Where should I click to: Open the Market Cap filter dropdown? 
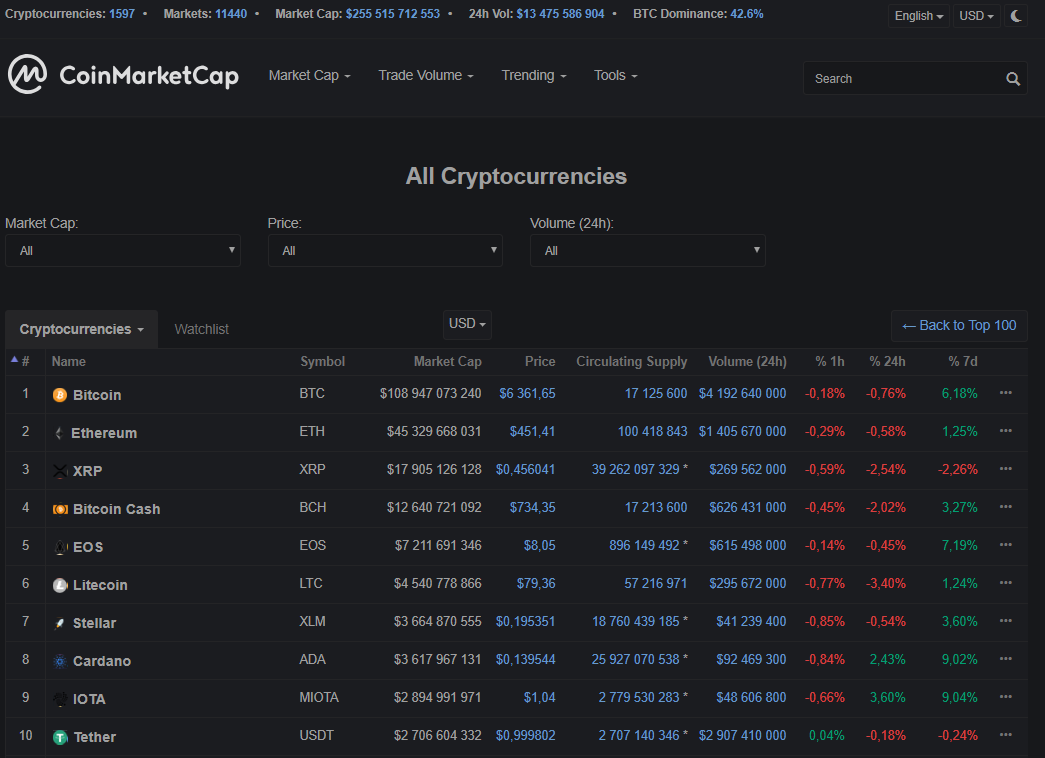tap(123, 250)
